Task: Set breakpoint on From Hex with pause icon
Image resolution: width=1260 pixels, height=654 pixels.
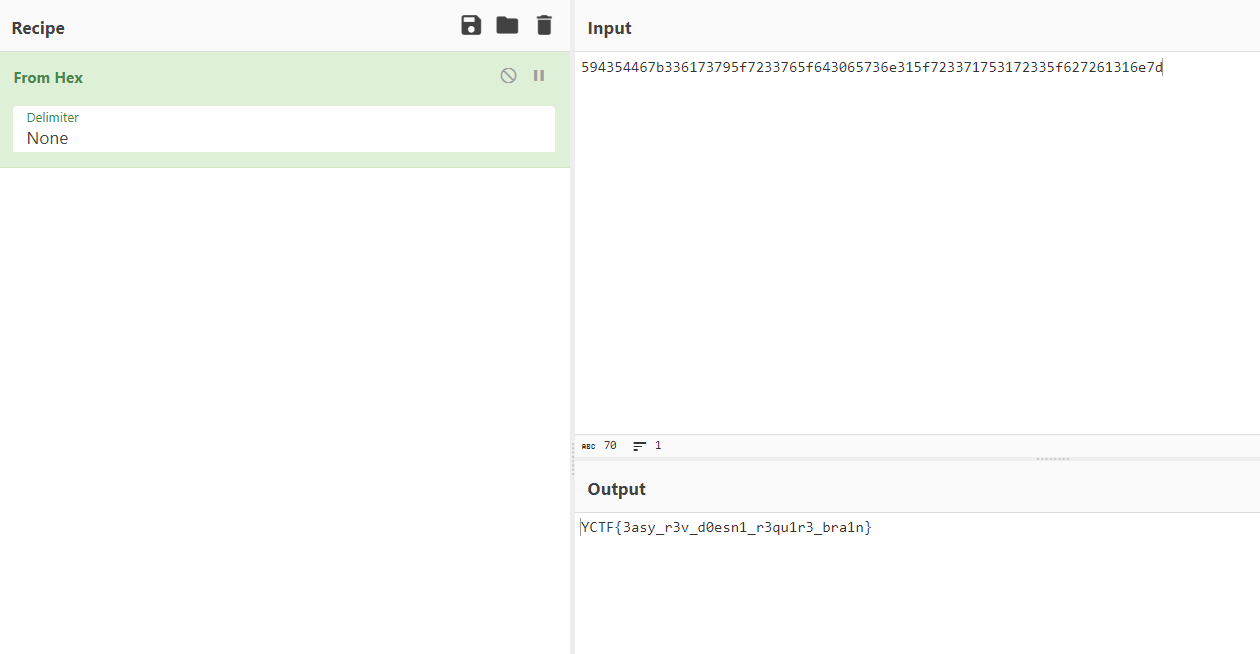Action: click(x=539, y=76)
